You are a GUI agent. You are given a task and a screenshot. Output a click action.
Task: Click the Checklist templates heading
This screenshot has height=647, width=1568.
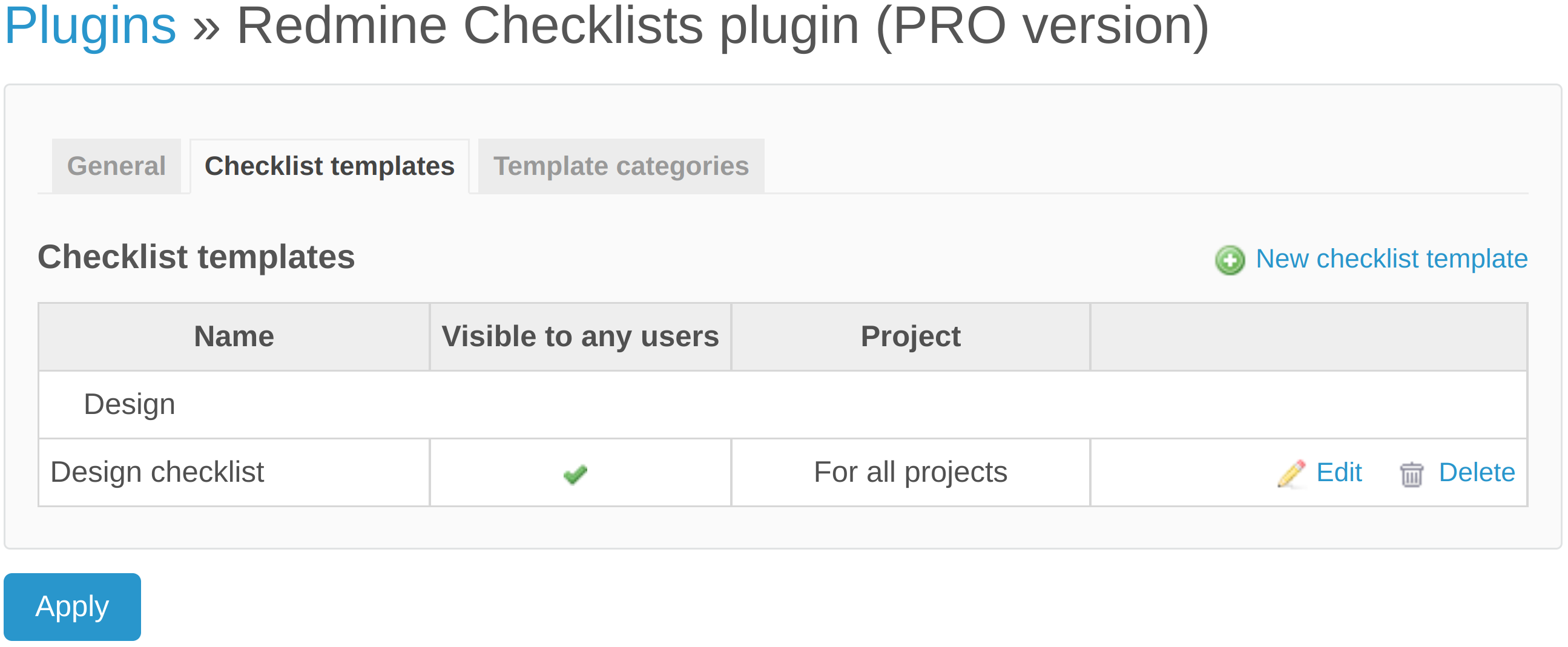(x=197, y=257)
